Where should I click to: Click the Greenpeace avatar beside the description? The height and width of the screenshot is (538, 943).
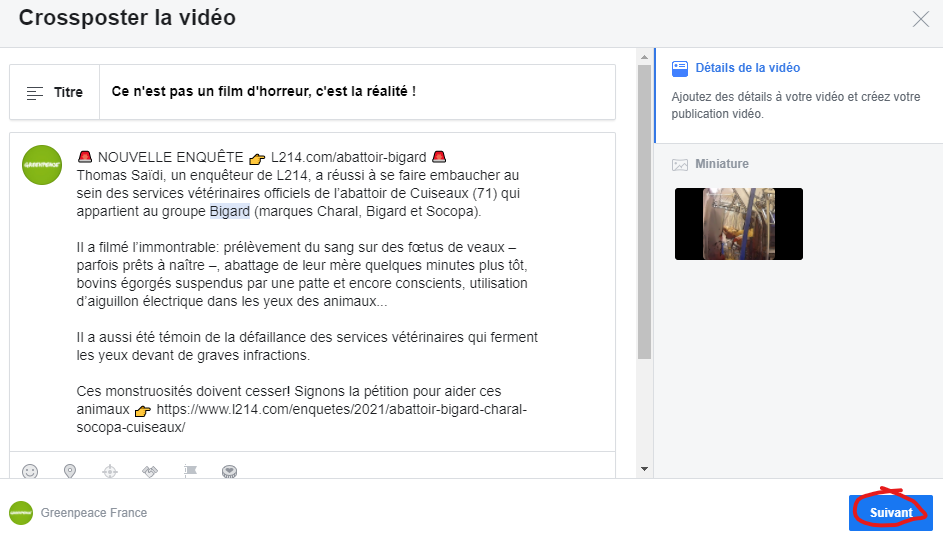(x=42, y=165)
